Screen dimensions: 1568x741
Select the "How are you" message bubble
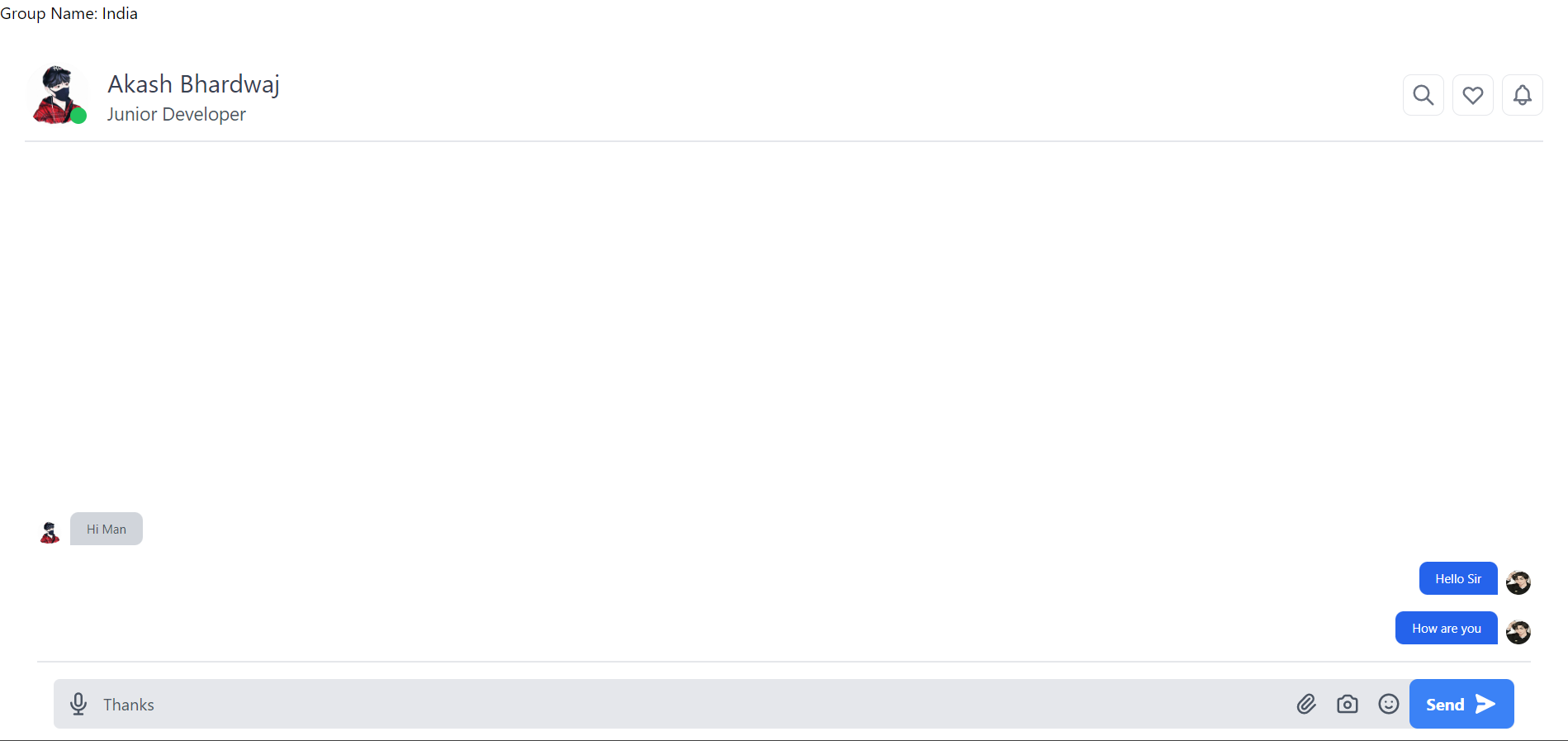click(x=1447, y=628)
